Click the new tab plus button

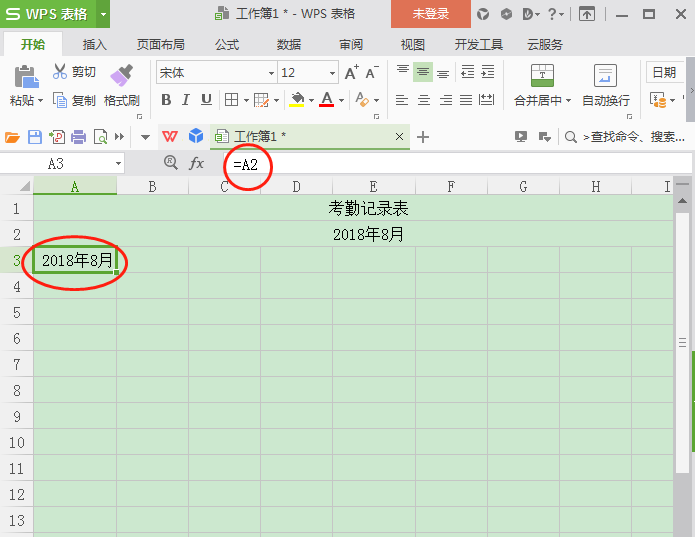423,137
